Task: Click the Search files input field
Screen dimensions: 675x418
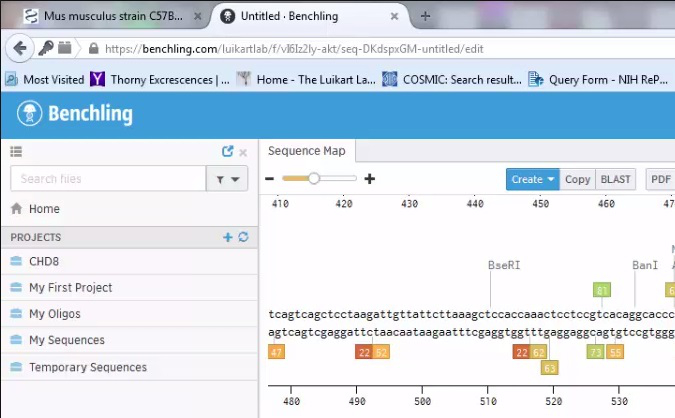Action: pyautogui.click(x=108, y=179)
